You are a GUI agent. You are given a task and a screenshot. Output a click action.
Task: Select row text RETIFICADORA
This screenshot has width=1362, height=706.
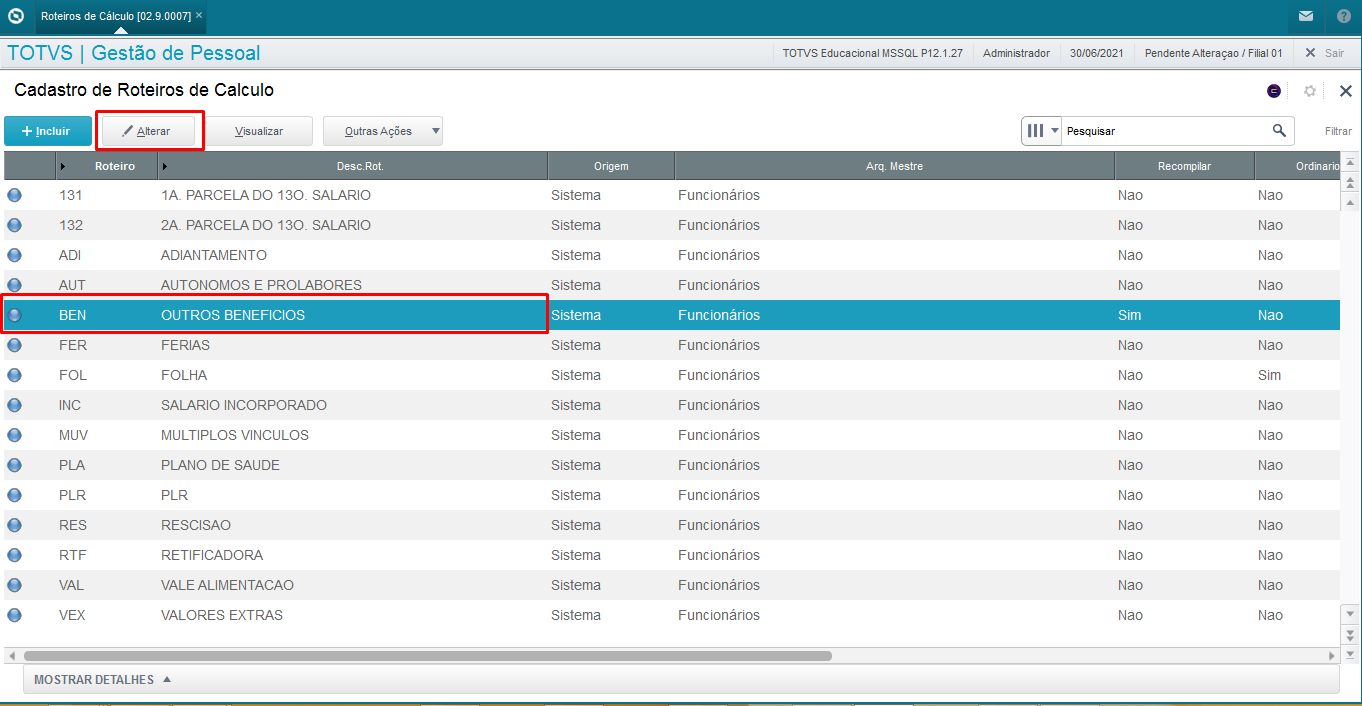[212, 555]
